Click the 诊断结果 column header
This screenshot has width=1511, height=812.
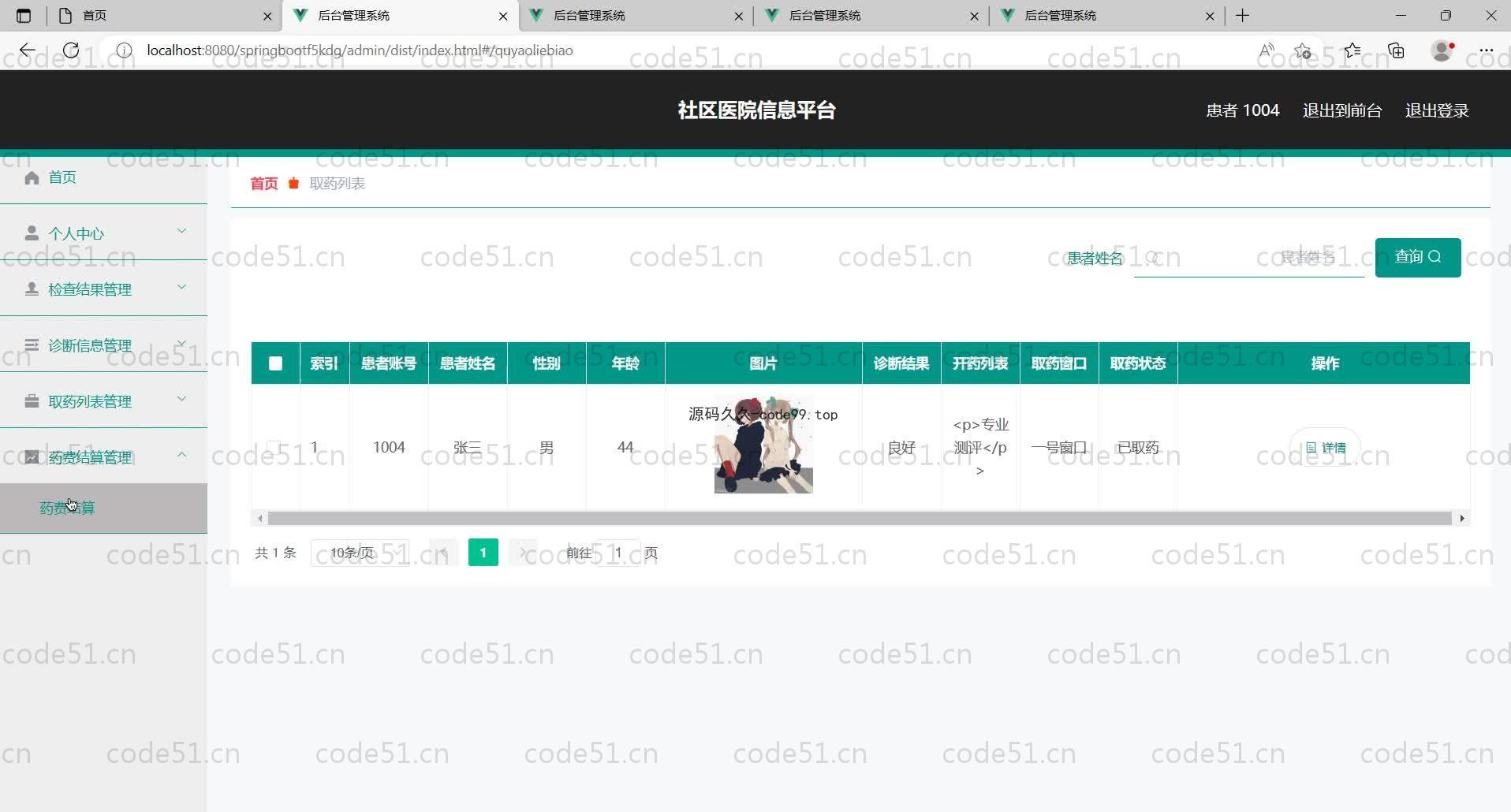click(x=901, y=363)
